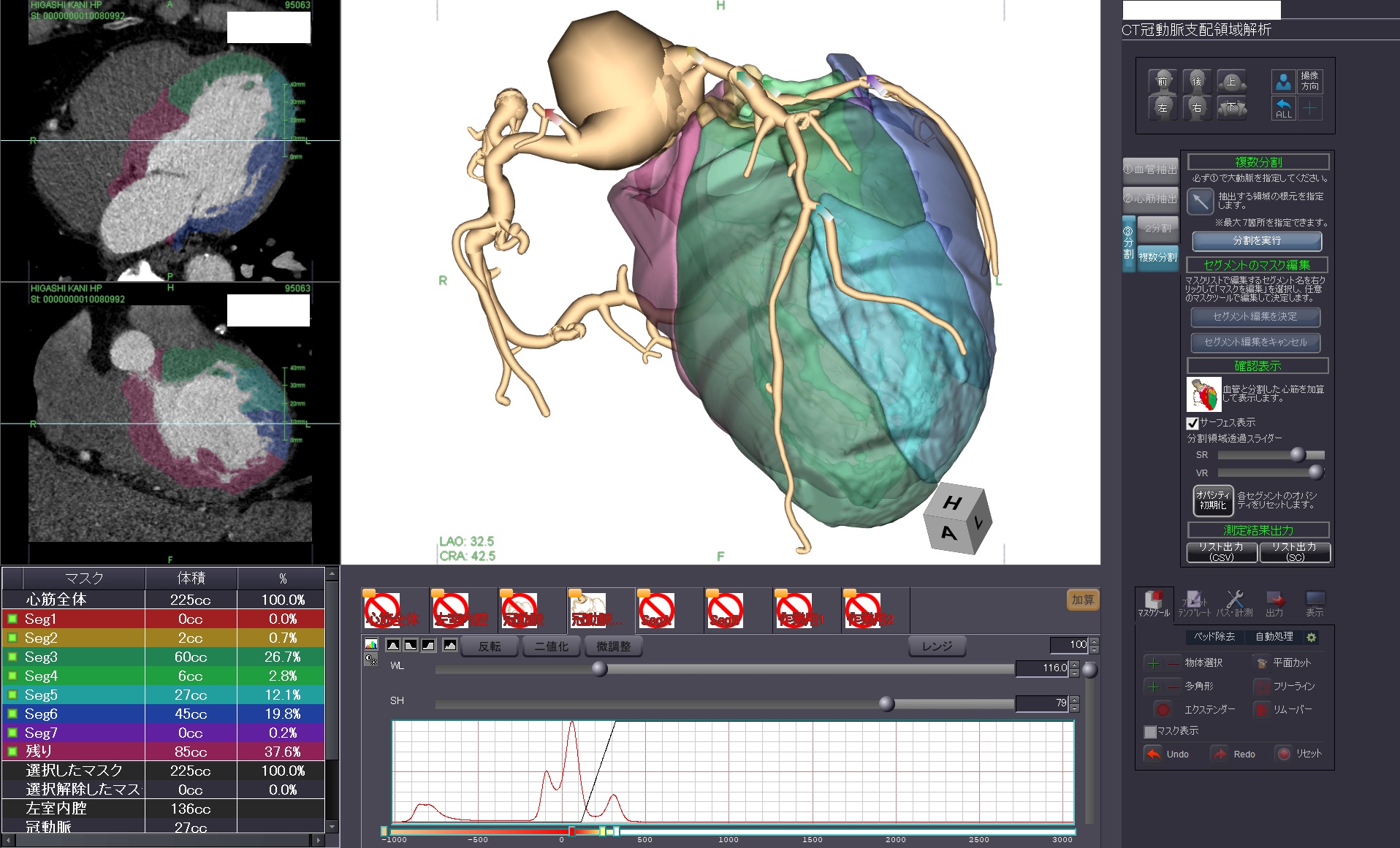Switch to the 出力 output tab

click(x=1274, y=603)
